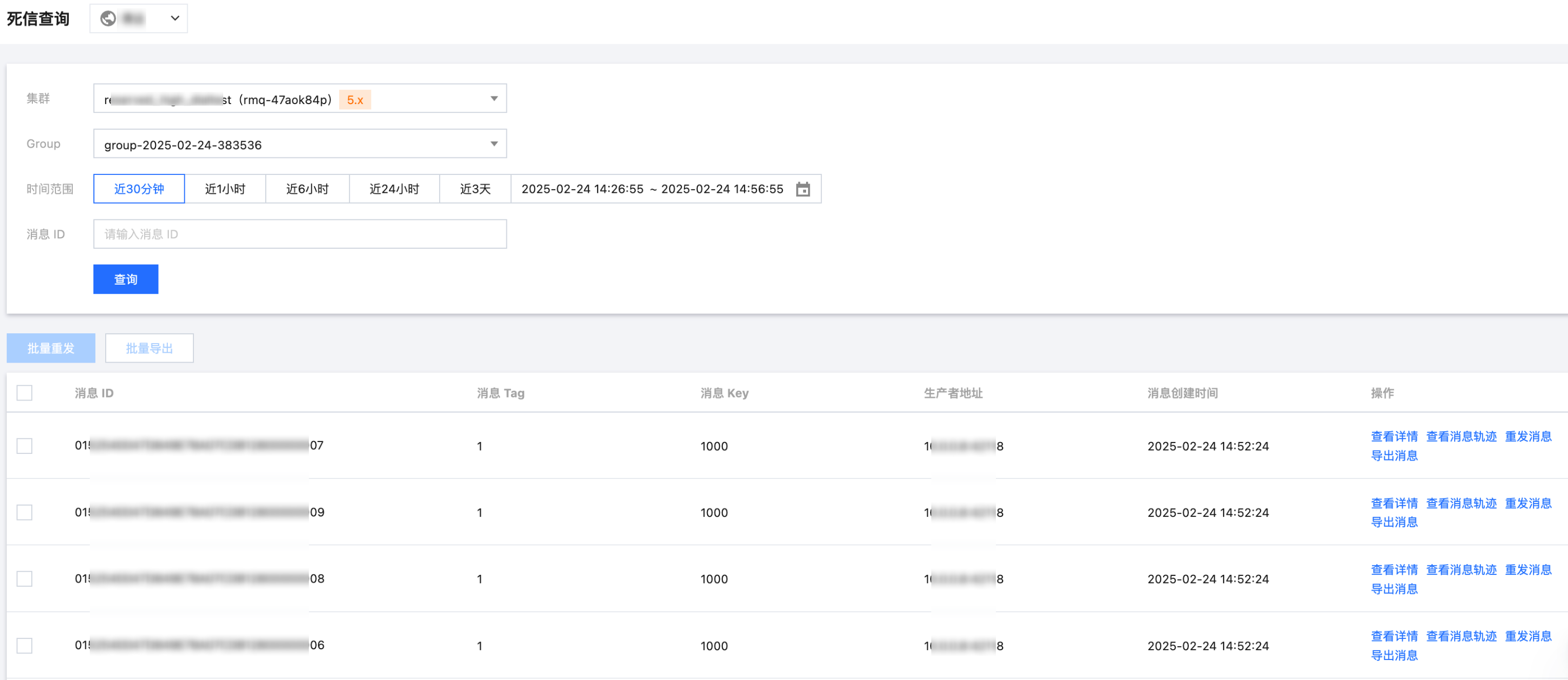Image resolution: width=1568 pixels, height=680 pixels.
Task: Click the globe region selector icon
Action: (108, 19)
